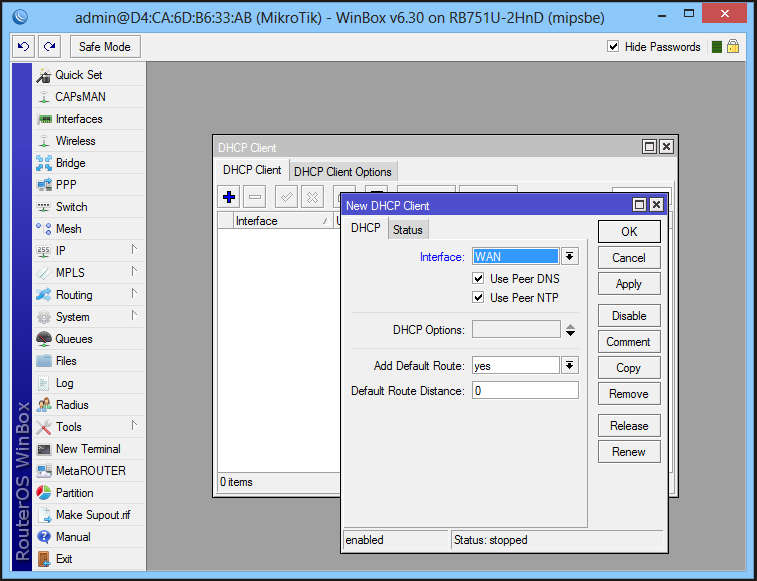Open MetaROUTER menu icon
This screenshot has height=581, width=757.
(44, 471)
